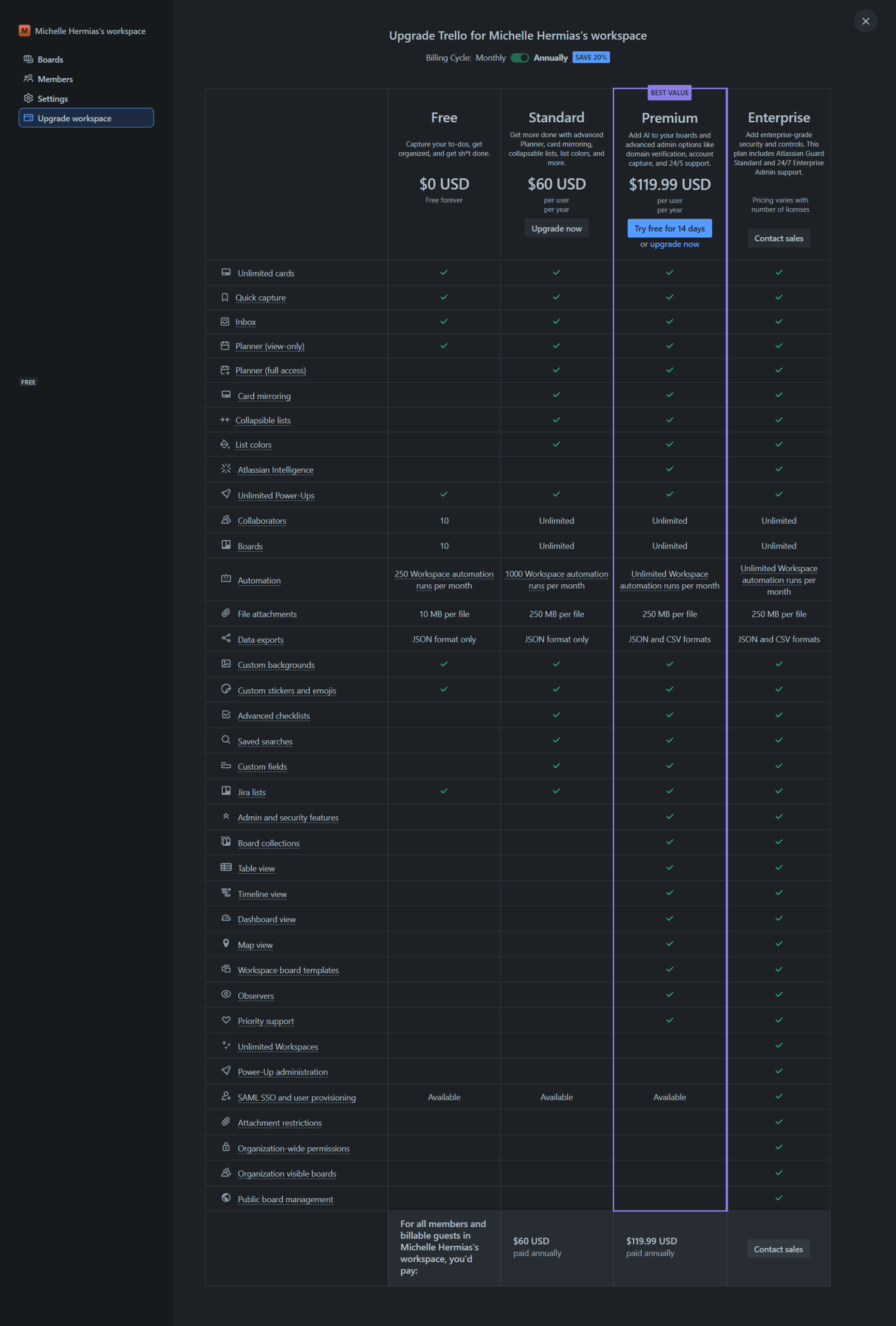Open Organization-wide permissions link

293,1148
